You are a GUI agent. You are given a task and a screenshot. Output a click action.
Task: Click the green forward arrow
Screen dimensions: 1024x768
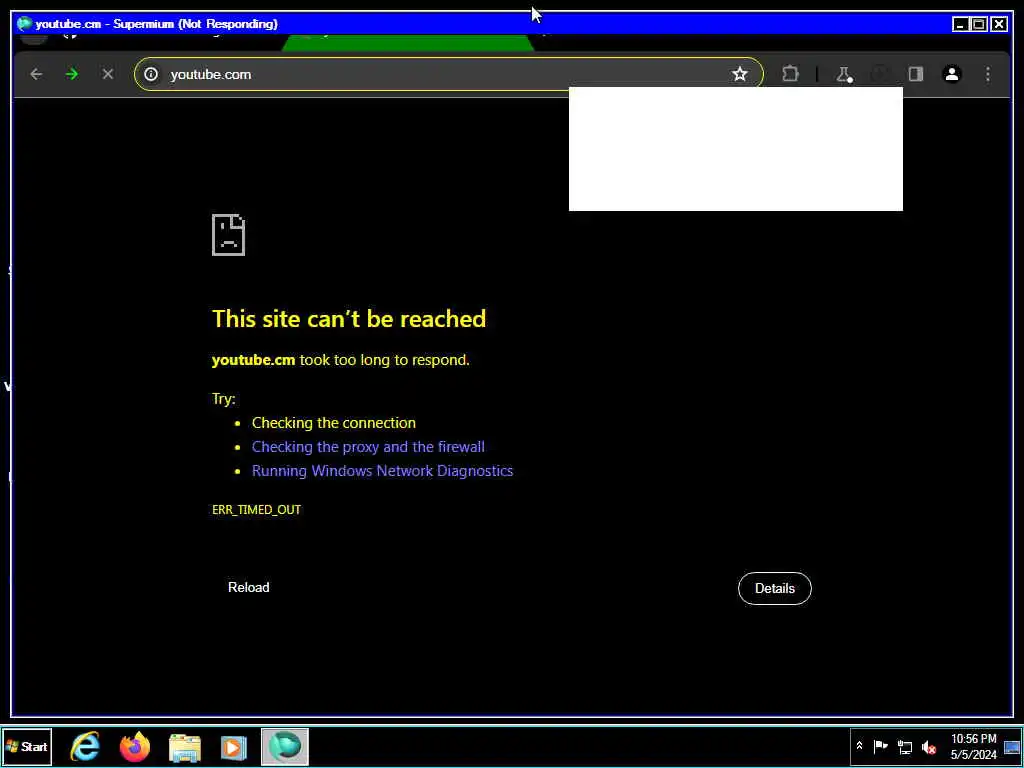pyautogui.click(x=72, y=74)
